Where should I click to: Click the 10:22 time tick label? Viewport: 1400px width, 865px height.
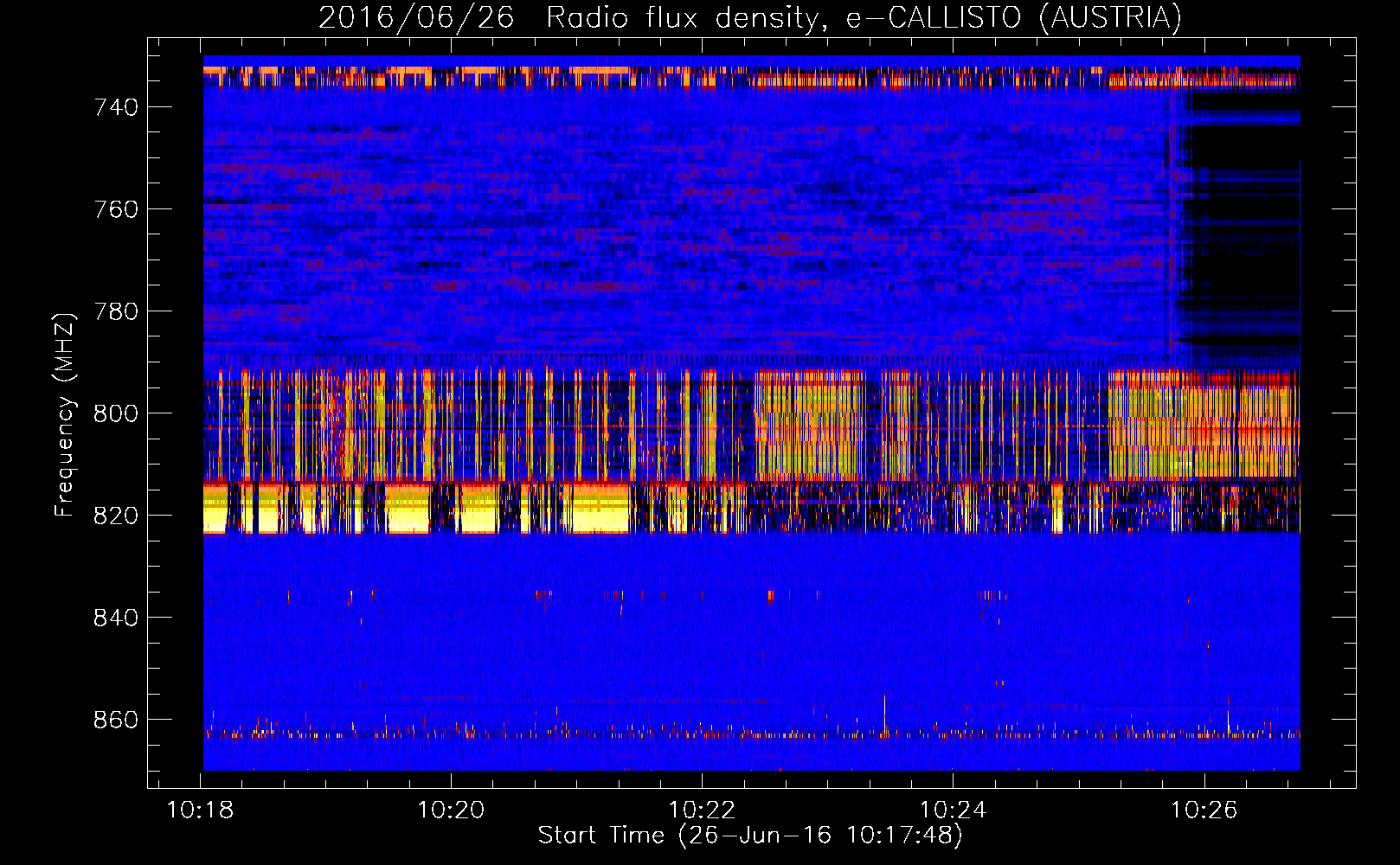click(702, 811)
